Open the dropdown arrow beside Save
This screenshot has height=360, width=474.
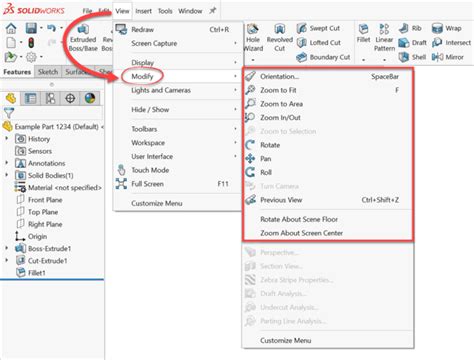click(41, 28)
